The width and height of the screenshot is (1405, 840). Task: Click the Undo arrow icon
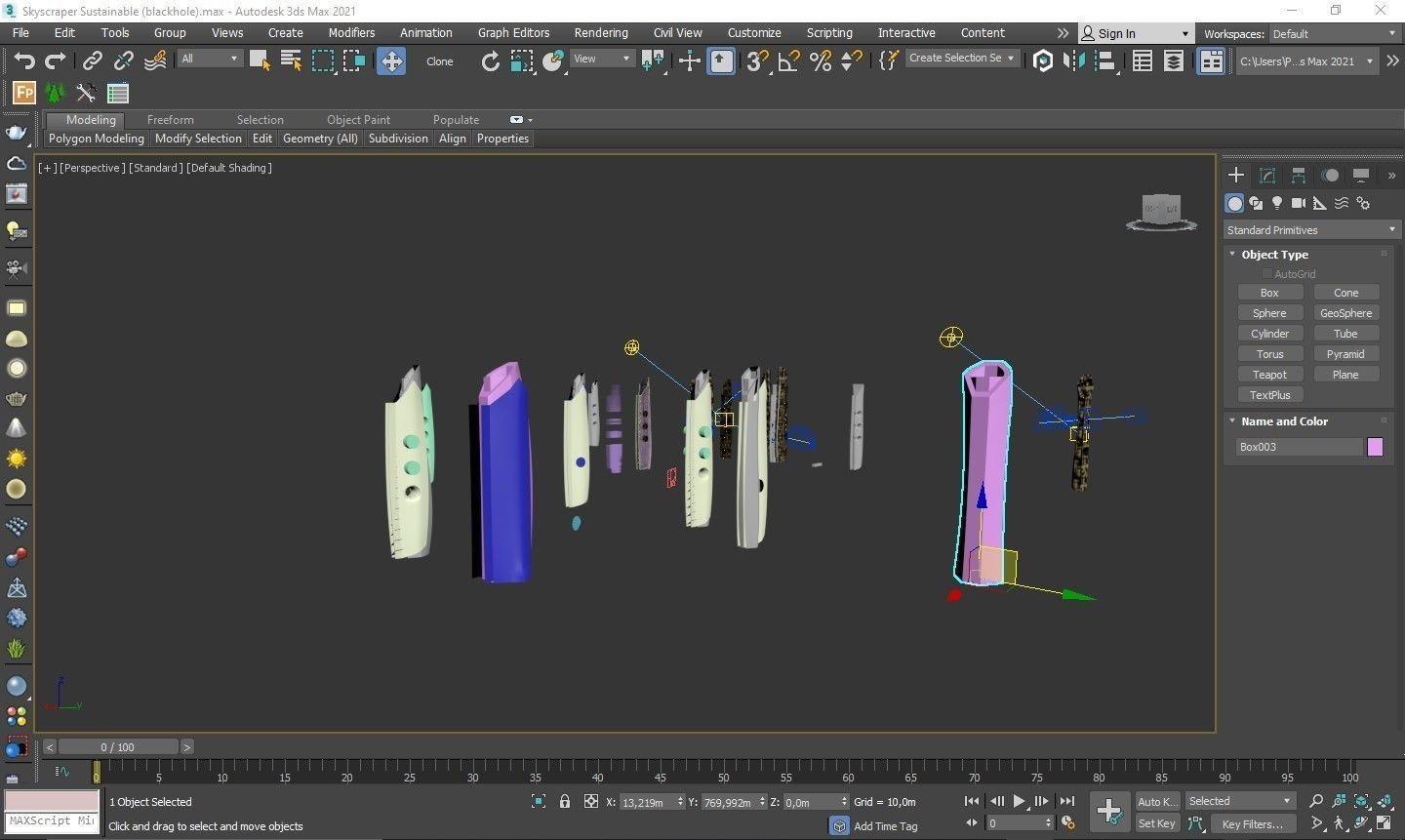click(x=23, y=61)
